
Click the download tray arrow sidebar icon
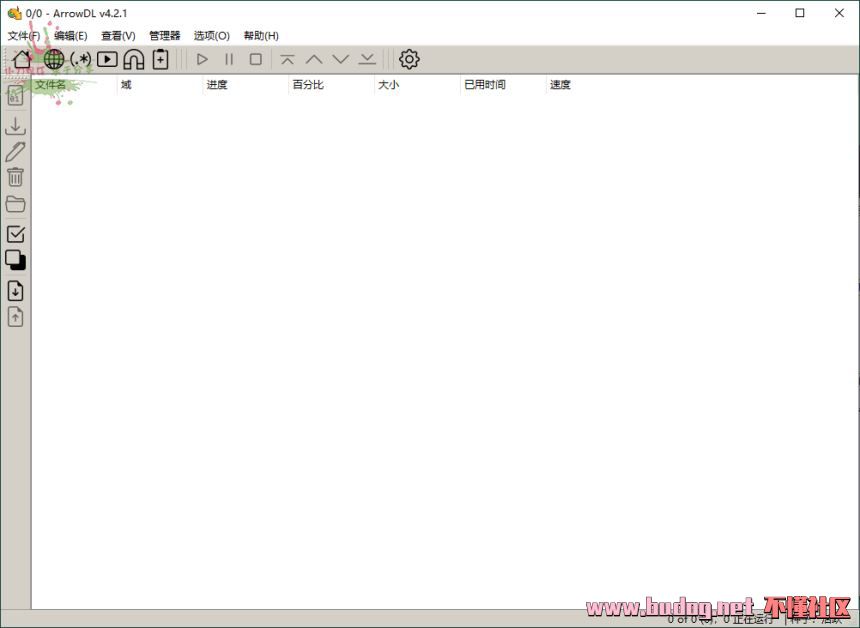(15, 126)
